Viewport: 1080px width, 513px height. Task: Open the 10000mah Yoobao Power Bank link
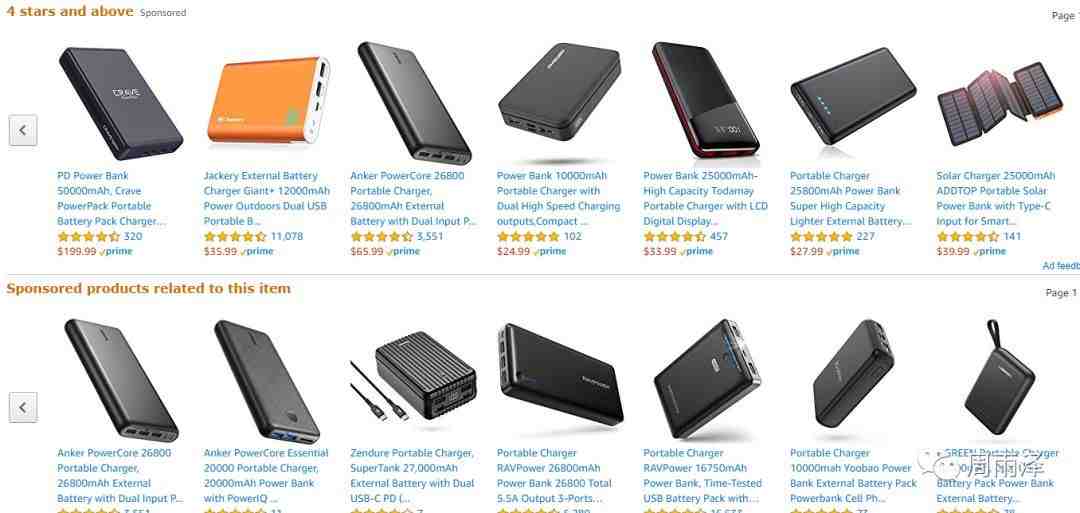point(853,476)
